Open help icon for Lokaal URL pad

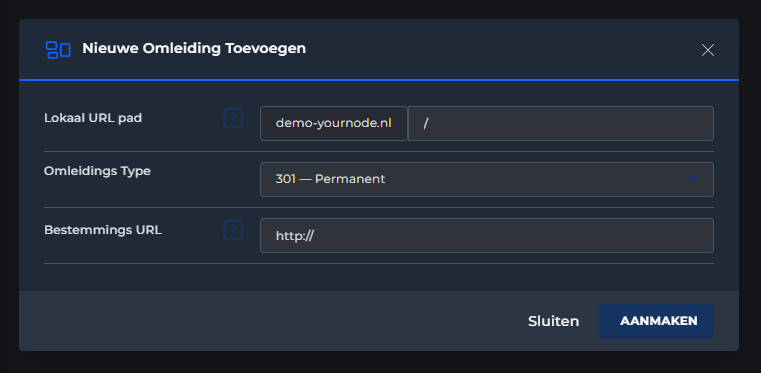click(x=233, y=118)
